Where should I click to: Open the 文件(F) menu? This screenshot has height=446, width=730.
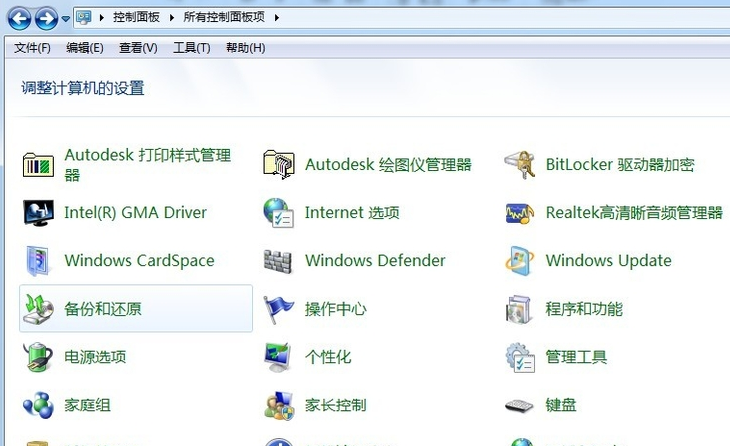(32, 48)
